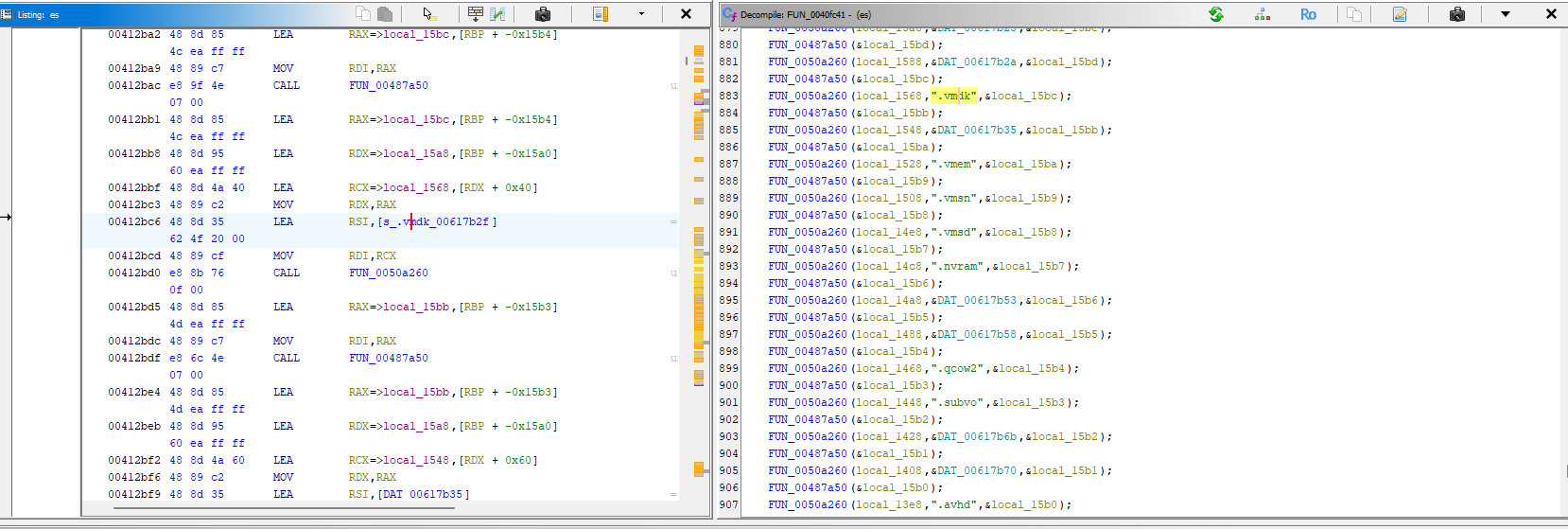Click the ".vmem" string on line 887
The height and width of the screenshot is (529, 1568).
[953, 164]
